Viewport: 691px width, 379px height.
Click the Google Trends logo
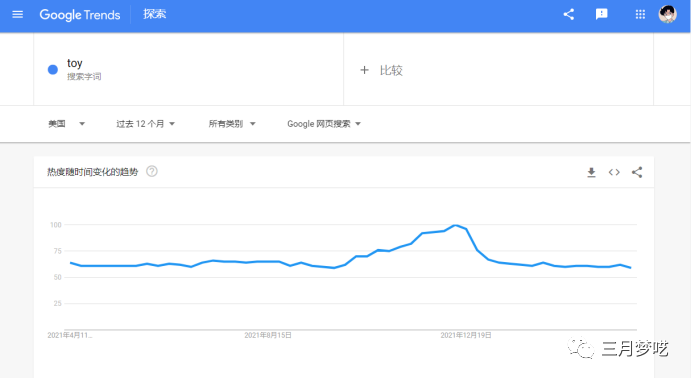(80, 15)
